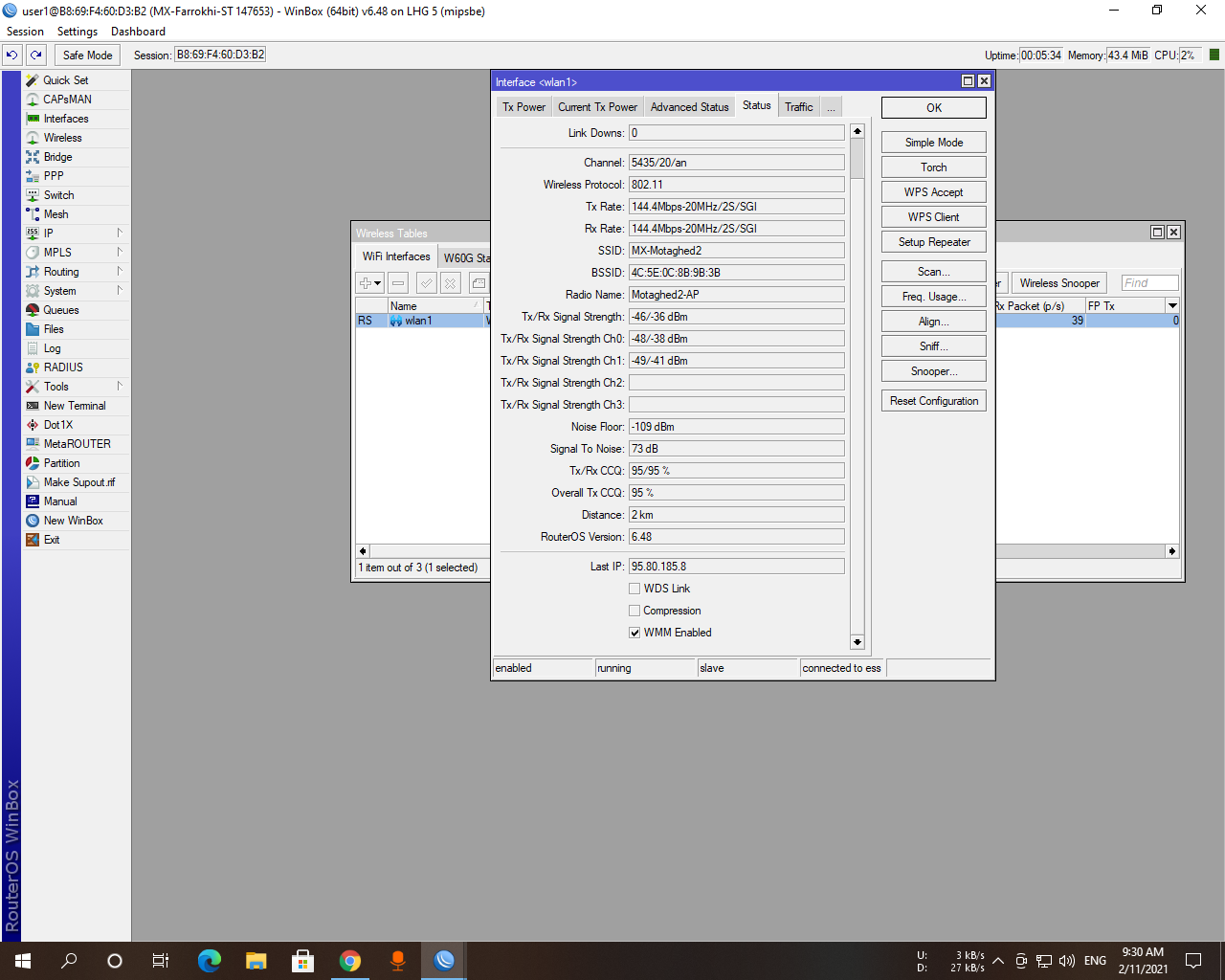Open Session menu

coord(25,32)
